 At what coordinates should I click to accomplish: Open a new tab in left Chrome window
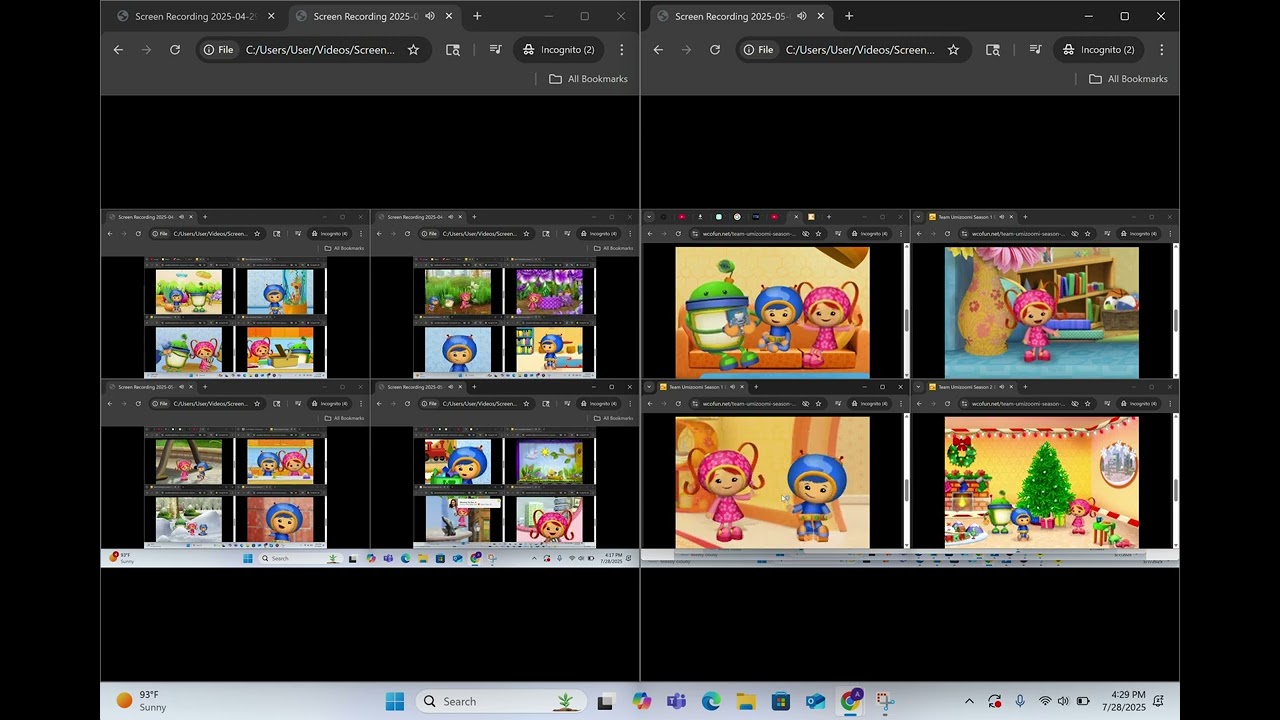(x=477, y=16)
